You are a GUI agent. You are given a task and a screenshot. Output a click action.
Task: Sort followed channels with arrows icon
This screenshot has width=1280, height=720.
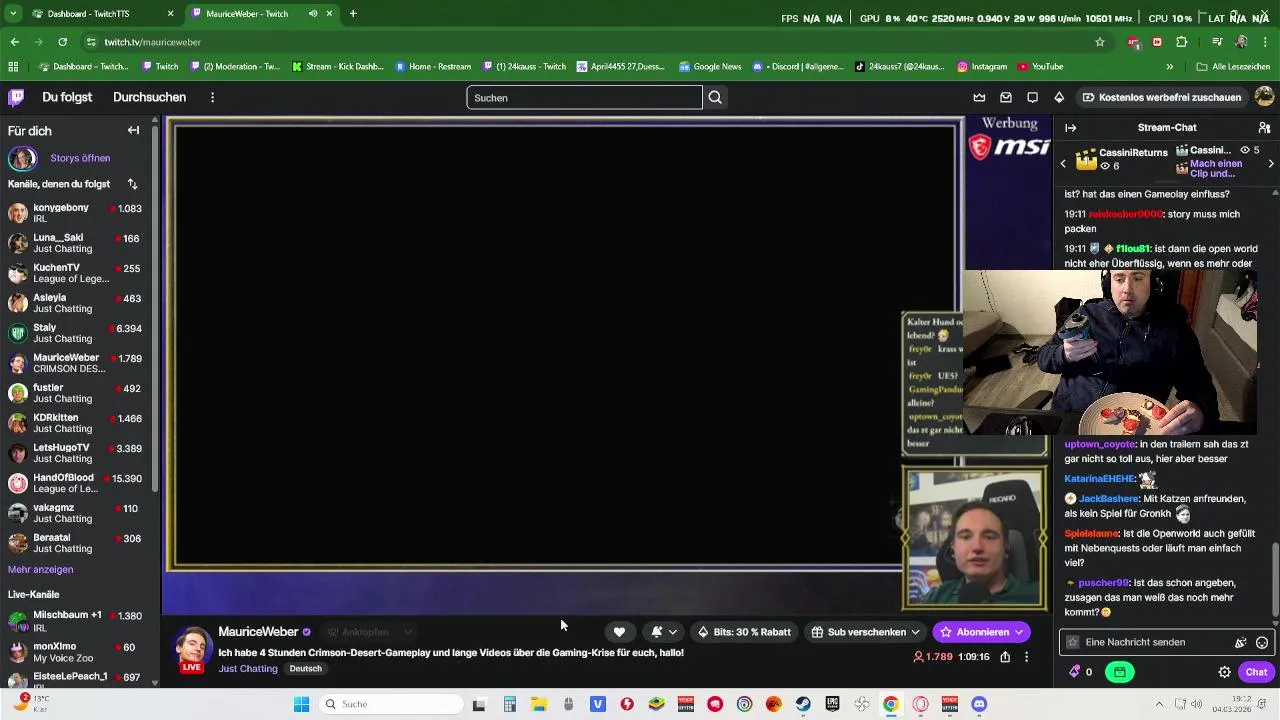(x=132, y=184)
